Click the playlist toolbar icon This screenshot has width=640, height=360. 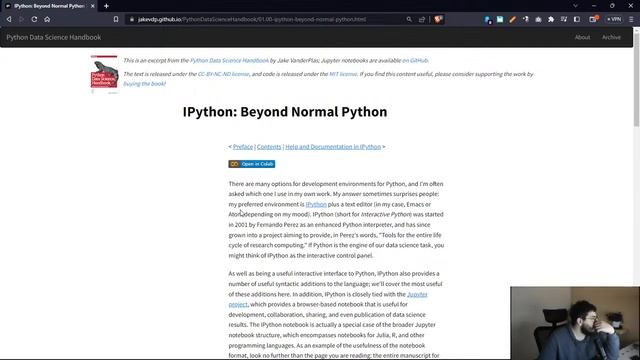point(564,19)
